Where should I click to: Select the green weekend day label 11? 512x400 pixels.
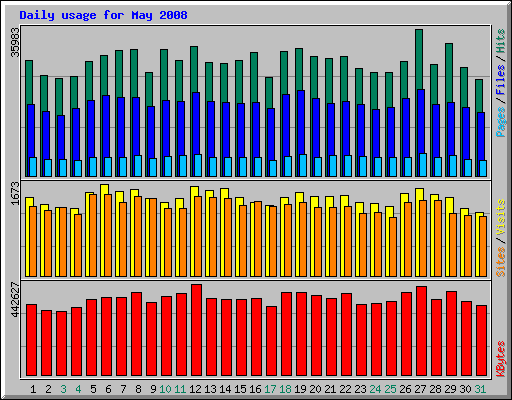coord(180,389)
